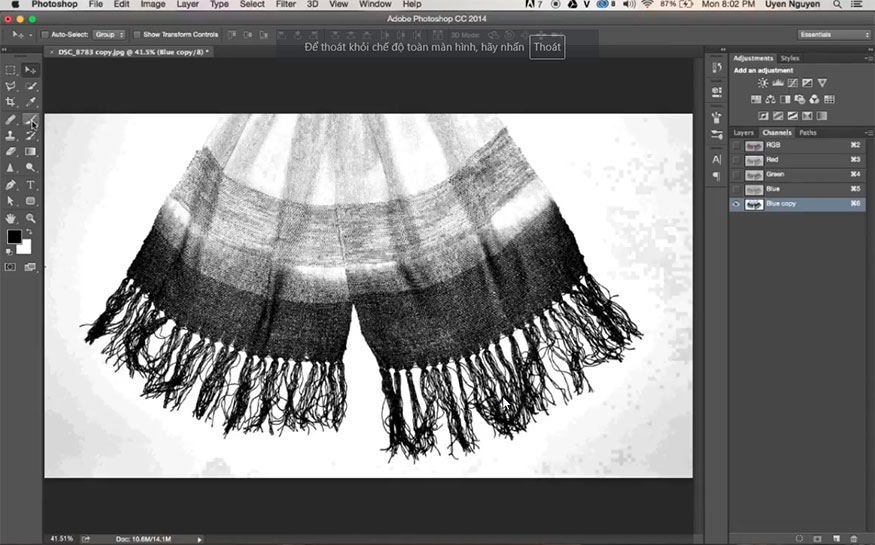Add a Photo Filter adjustment

800,100
